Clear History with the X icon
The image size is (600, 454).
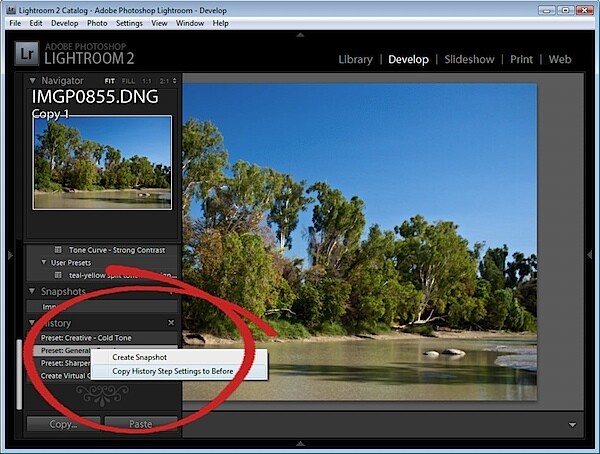tap(171, 323)
